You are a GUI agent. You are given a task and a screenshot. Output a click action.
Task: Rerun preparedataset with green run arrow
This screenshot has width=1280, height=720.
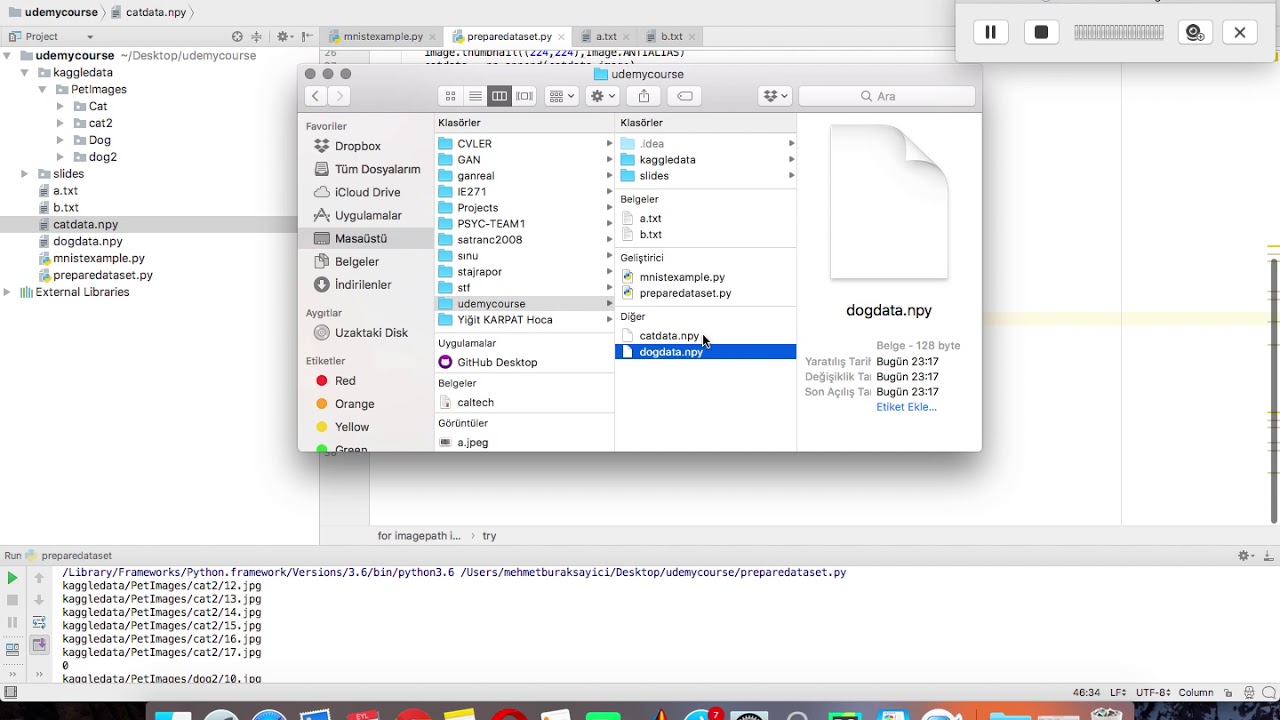tap(12, 578)
